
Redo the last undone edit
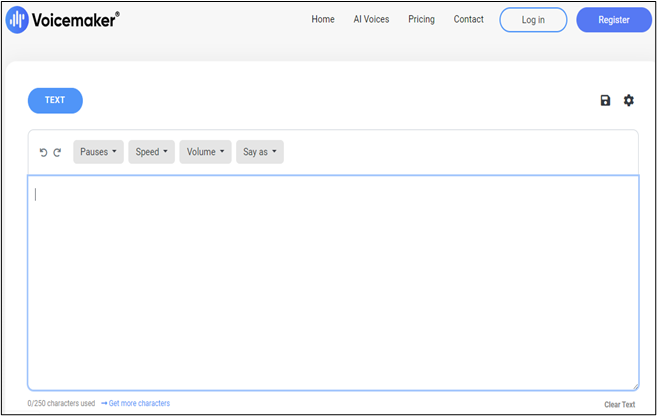[57, 152]
